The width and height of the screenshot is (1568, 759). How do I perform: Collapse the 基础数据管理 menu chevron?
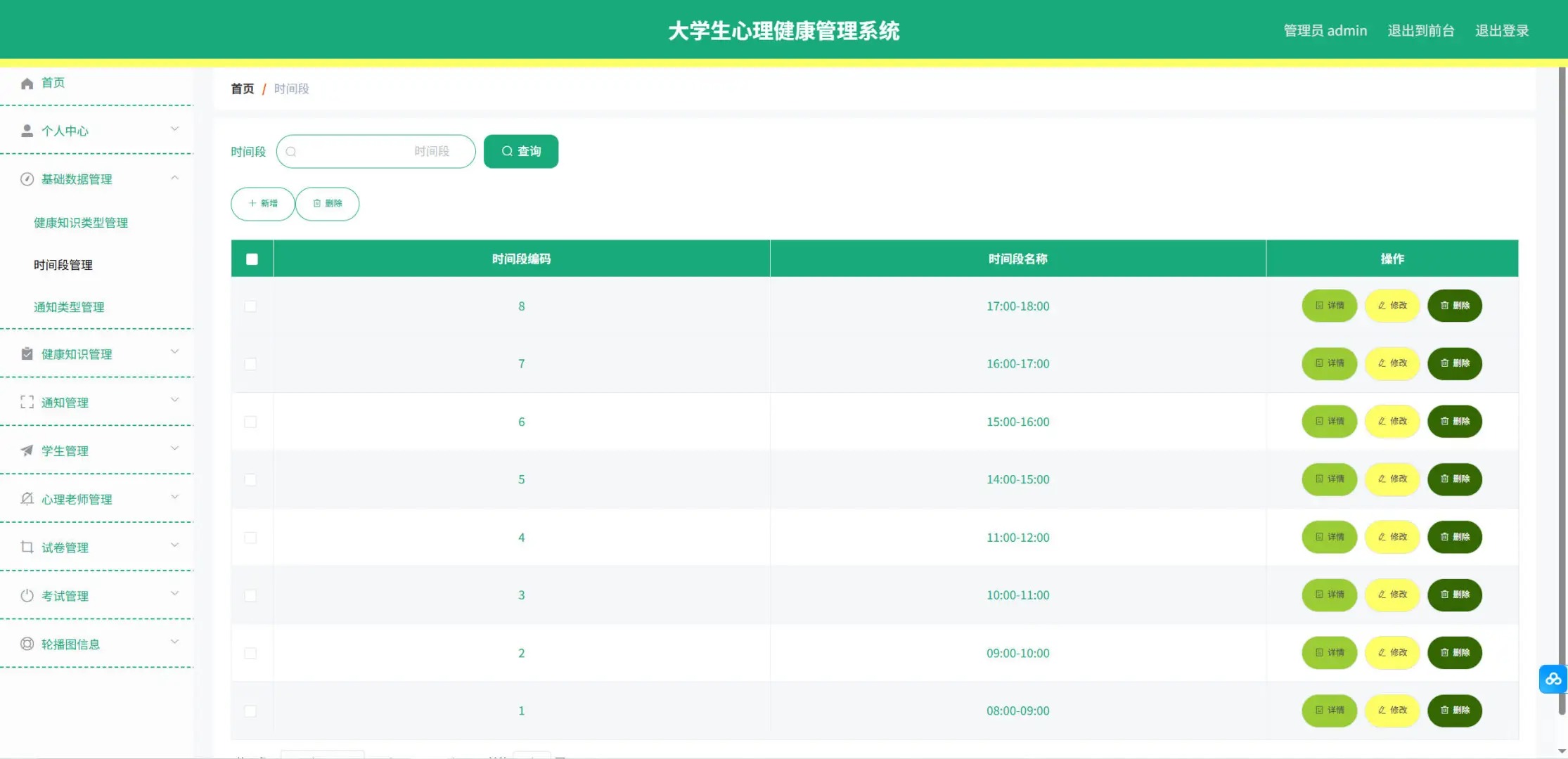pyautogui.click(x=174, y=178)
